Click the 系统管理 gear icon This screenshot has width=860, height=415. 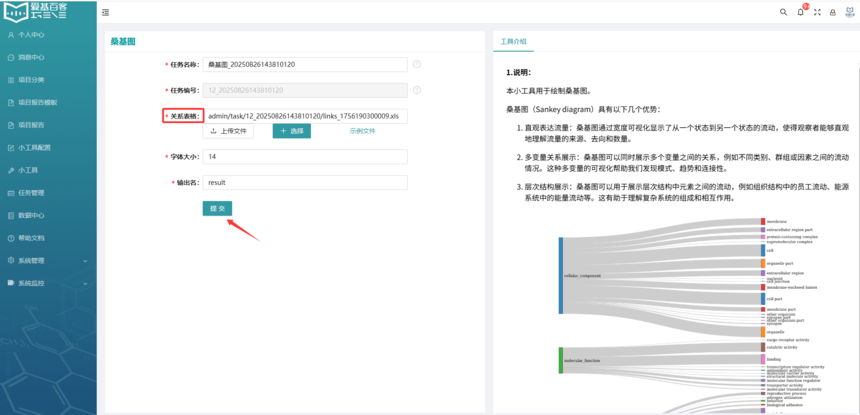[x=11, y=260]
